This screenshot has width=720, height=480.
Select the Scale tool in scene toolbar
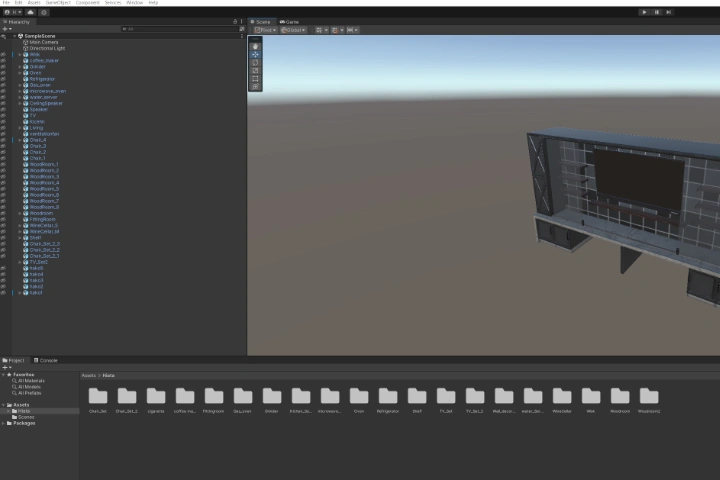pyautogui.click(x=255, y=71)
